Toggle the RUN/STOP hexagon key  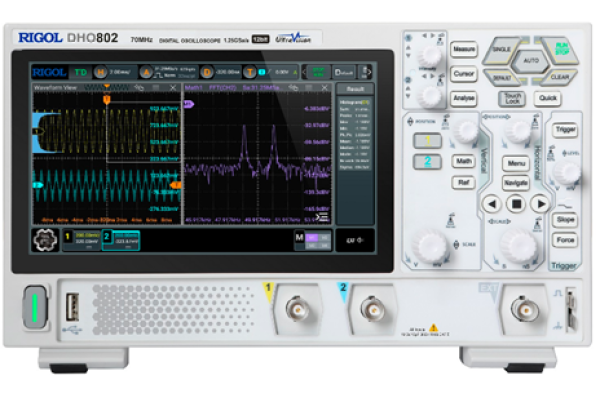(560, 49)
